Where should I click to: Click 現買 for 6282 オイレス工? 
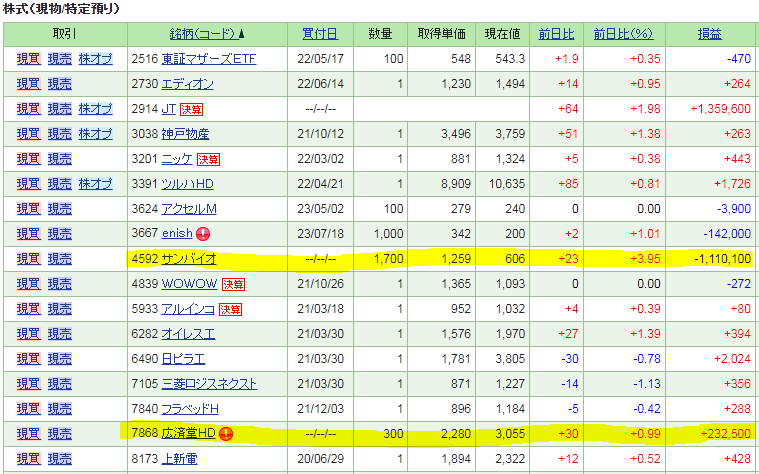point(29,334)
